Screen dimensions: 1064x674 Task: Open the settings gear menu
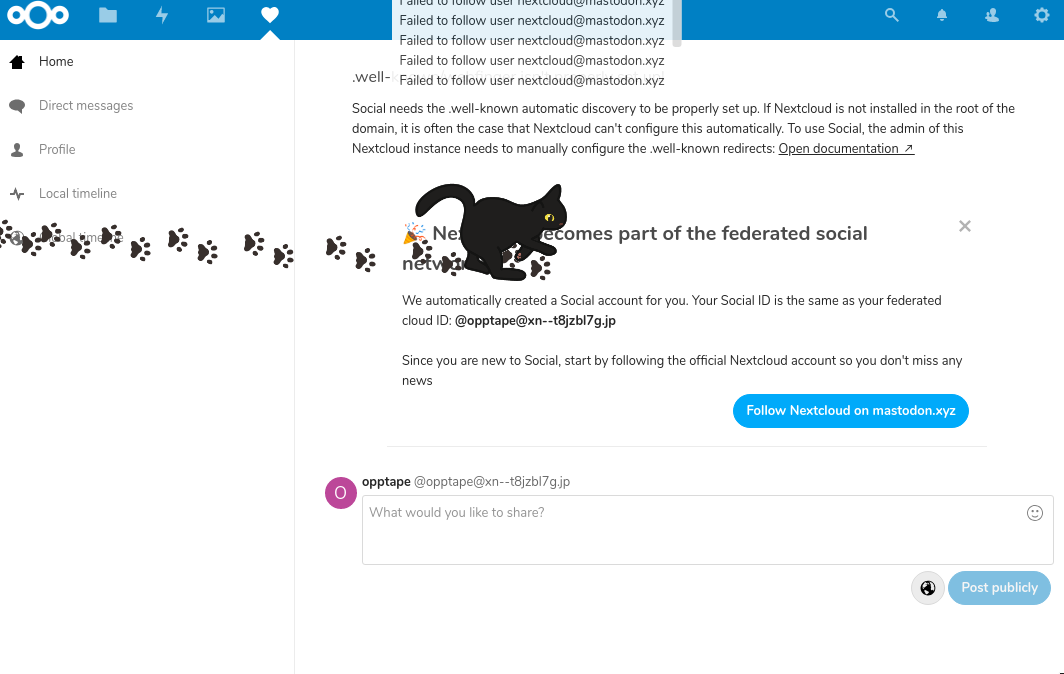[x=1042, y=15]
